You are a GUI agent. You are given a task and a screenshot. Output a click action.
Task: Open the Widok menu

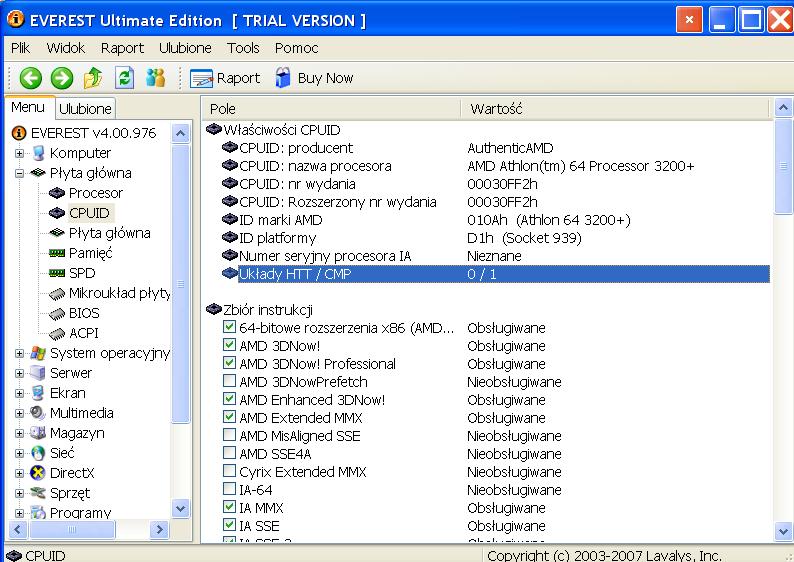(x=65, y=48)
